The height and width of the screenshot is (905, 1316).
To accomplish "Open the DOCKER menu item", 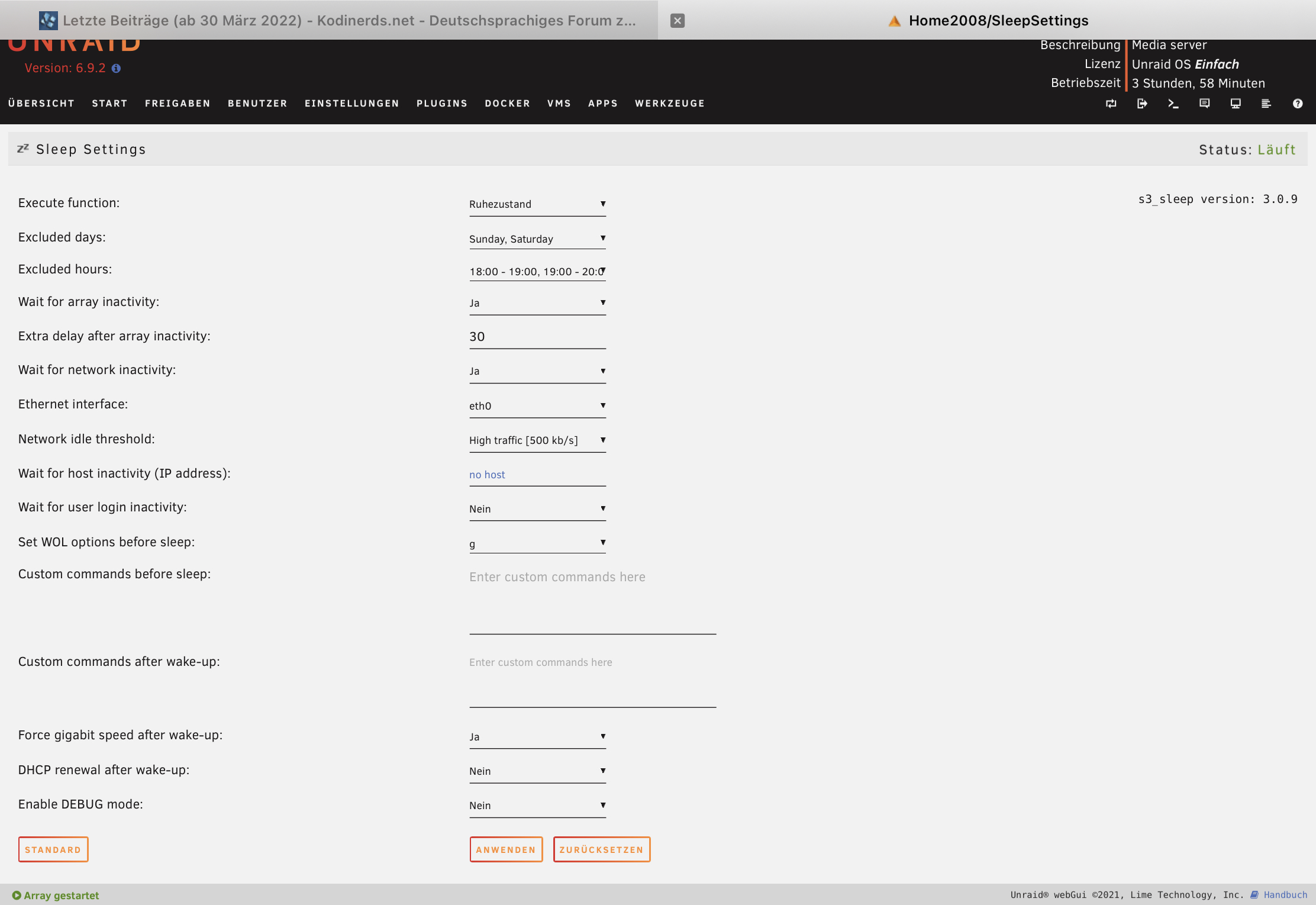I will [507, 104].
